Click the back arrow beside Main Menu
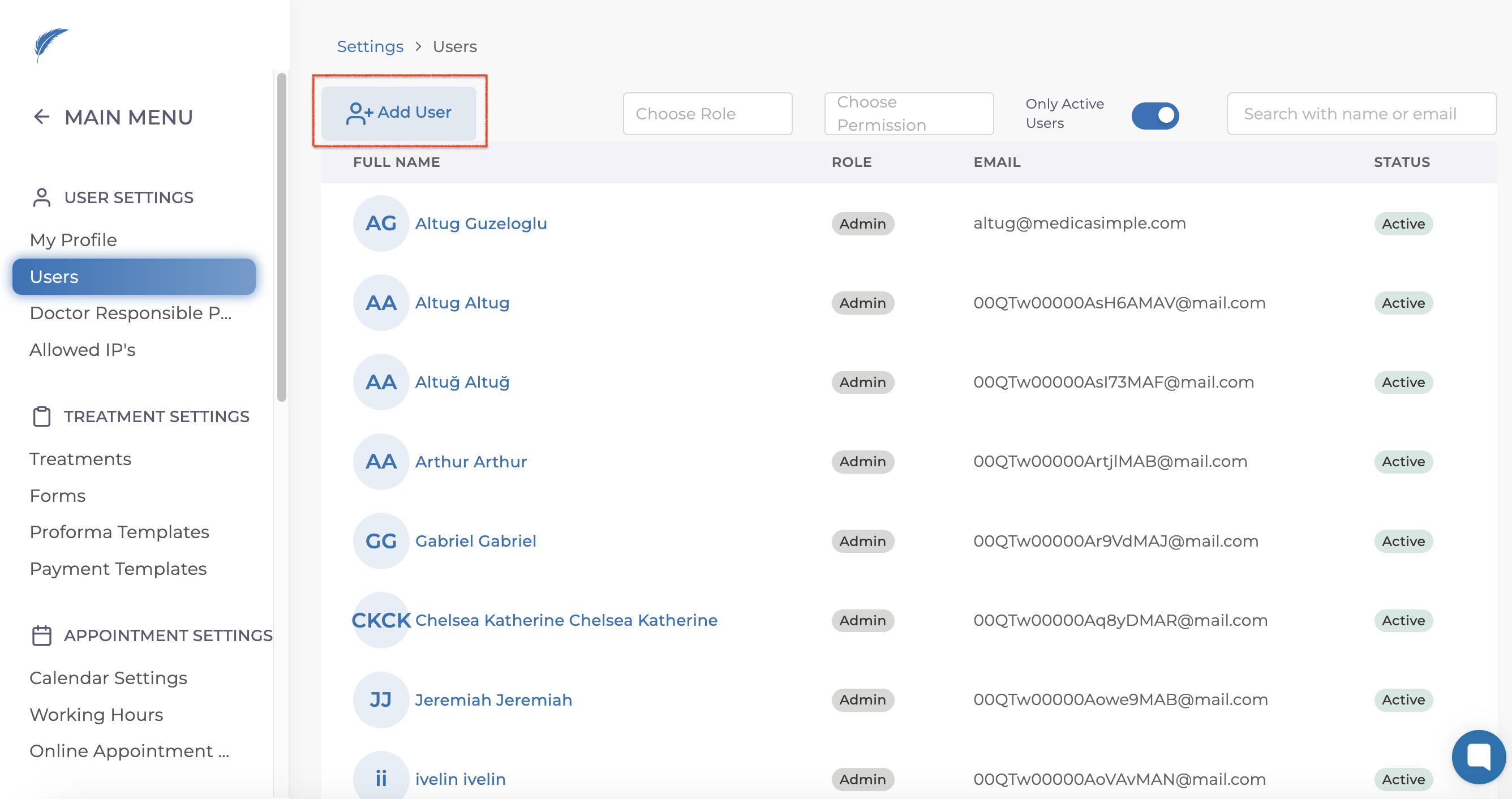The width and height of the screenshot is (1512, 799). [x=42, y=117]
